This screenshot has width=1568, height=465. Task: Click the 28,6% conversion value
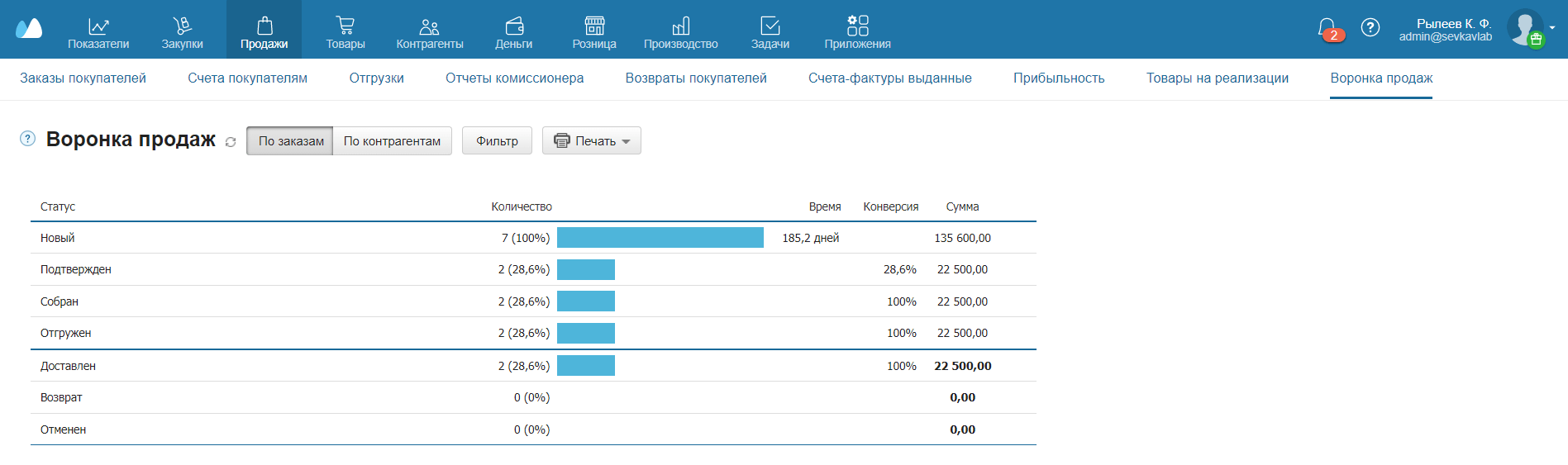point(900,269)
